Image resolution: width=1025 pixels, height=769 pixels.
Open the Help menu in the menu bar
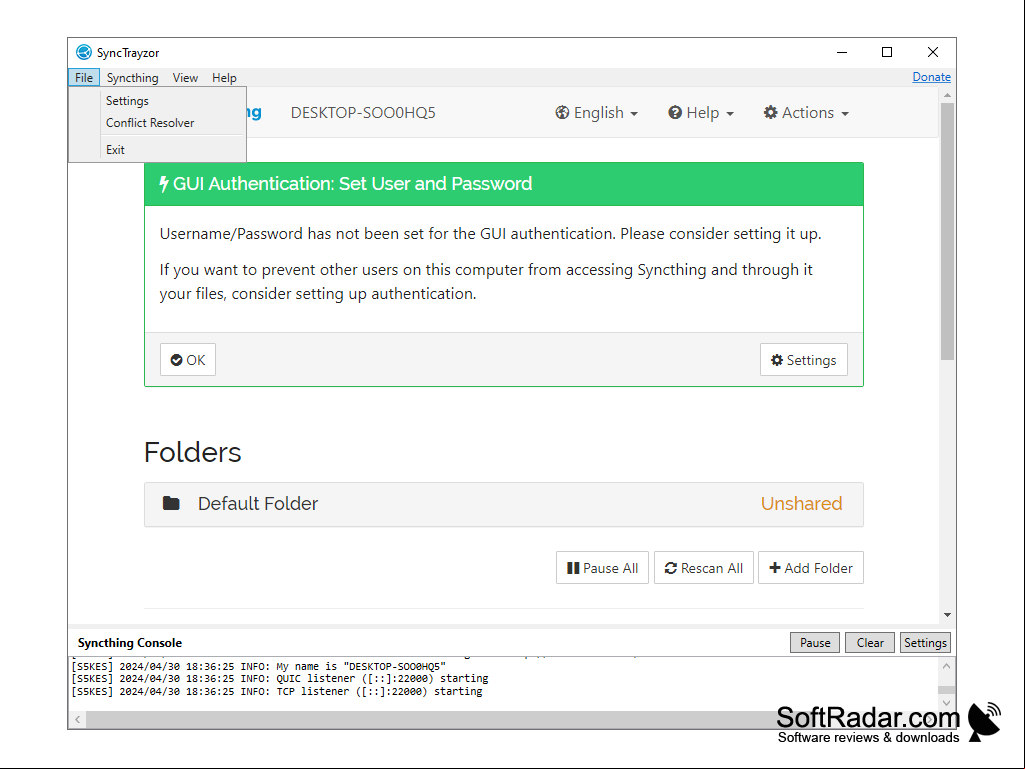click(224, 78)
